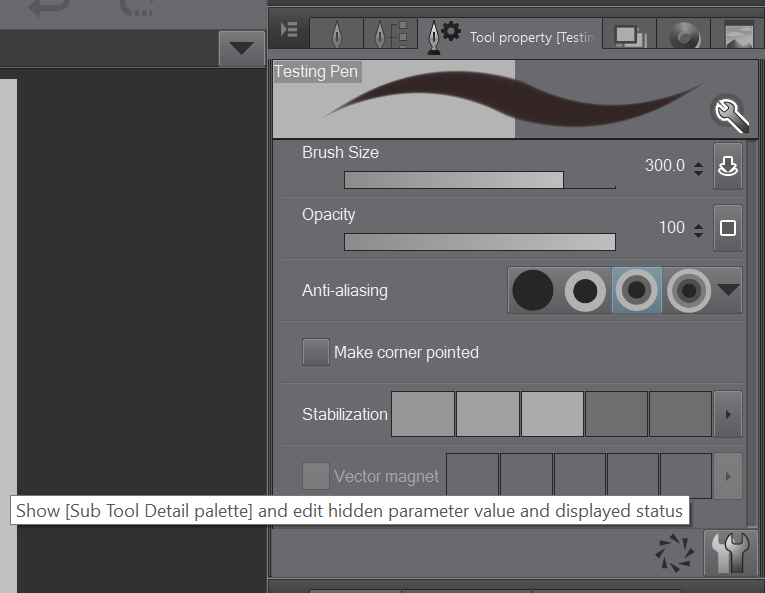Set Stabilization to fifth level box

click(680, 414)
